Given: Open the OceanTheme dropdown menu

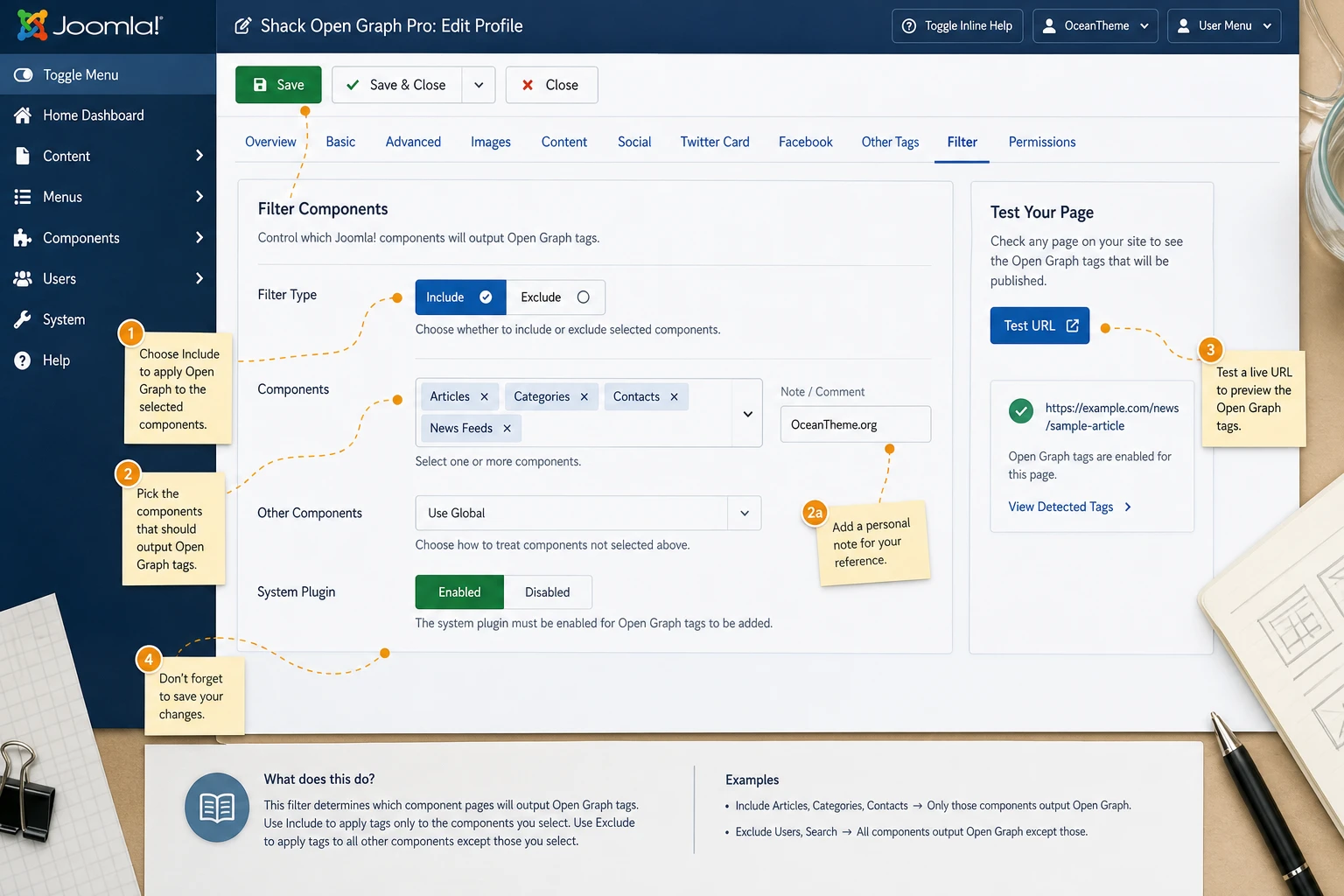Looking at the screenshot, I should pyautogui.click(x=1095, y=26).
